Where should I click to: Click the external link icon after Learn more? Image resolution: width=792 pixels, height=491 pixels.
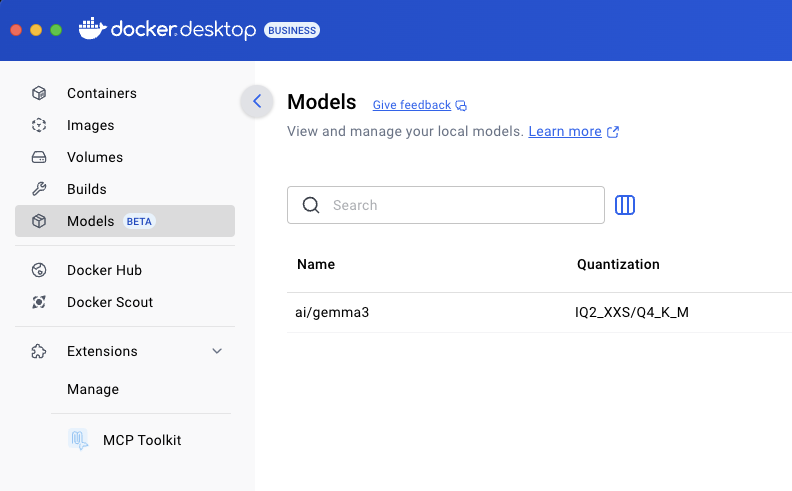[x=613, y=132]
